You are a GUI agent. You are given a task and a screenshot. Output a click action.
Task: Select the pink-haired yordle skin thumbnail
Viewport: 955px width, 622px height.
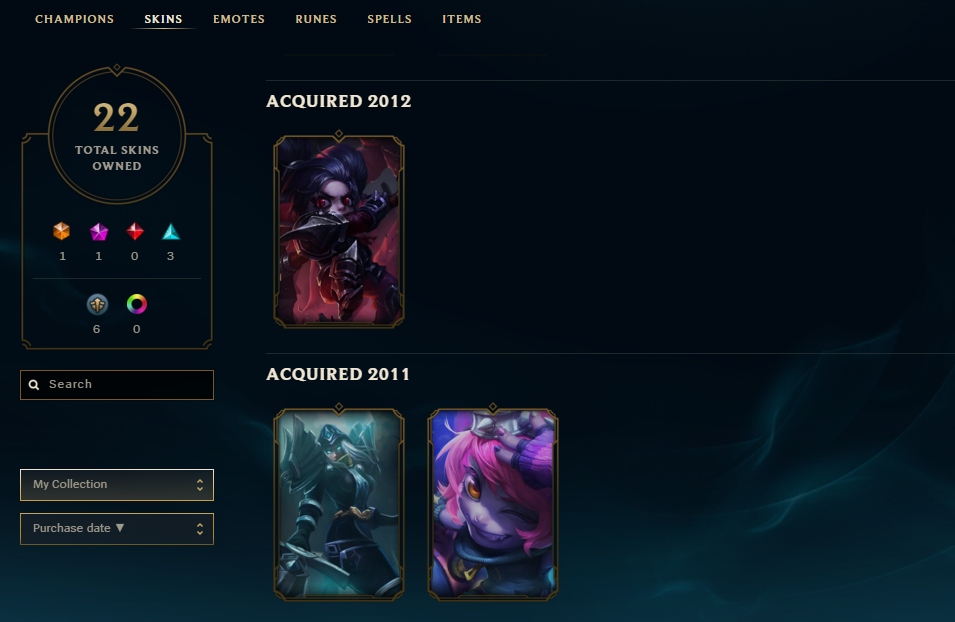pyautogui.click(x=493, y=504)
